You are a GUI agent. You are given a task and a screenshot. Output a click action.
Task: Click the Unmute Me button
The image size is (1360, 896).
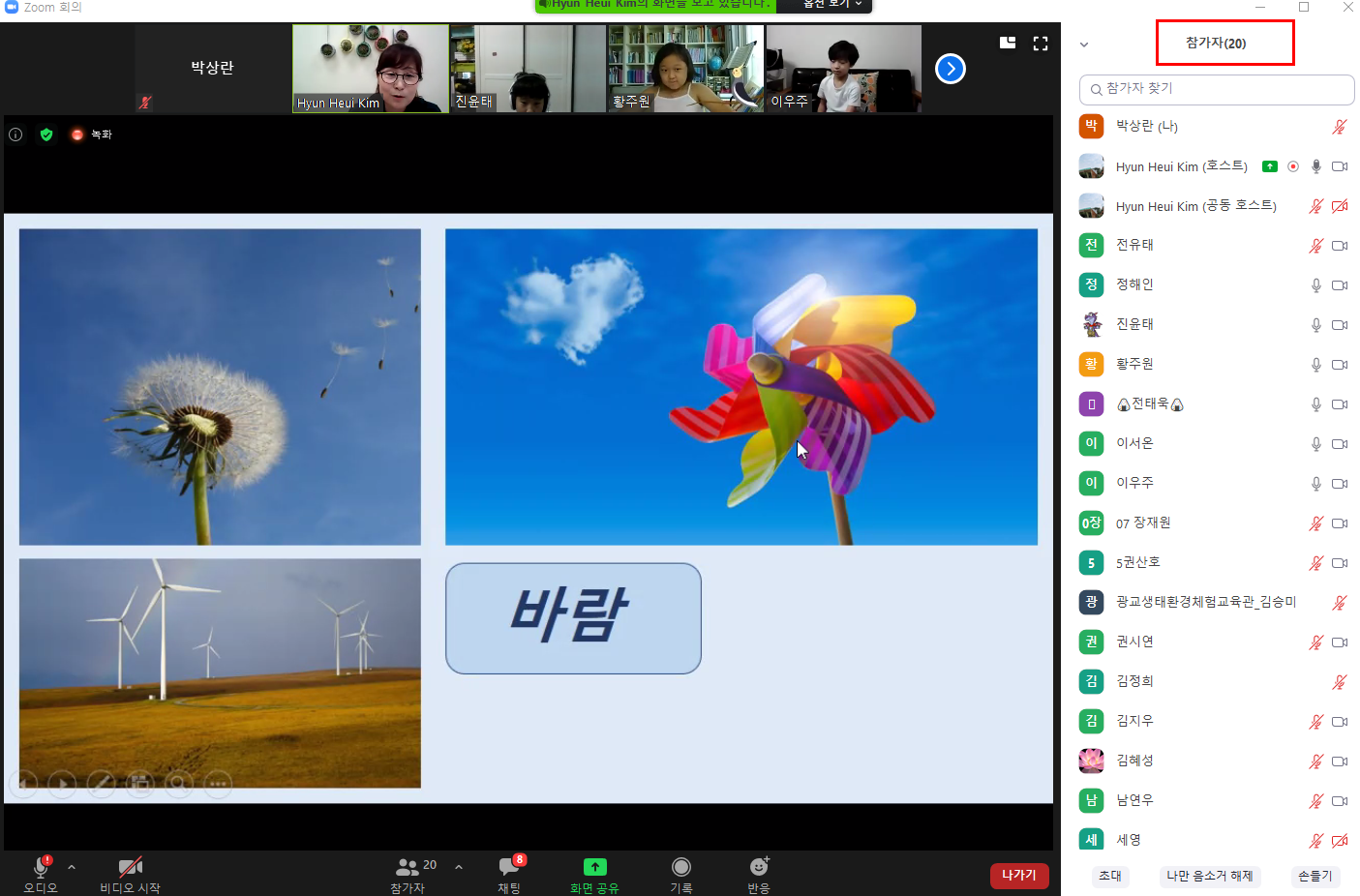coord(1210,876)
